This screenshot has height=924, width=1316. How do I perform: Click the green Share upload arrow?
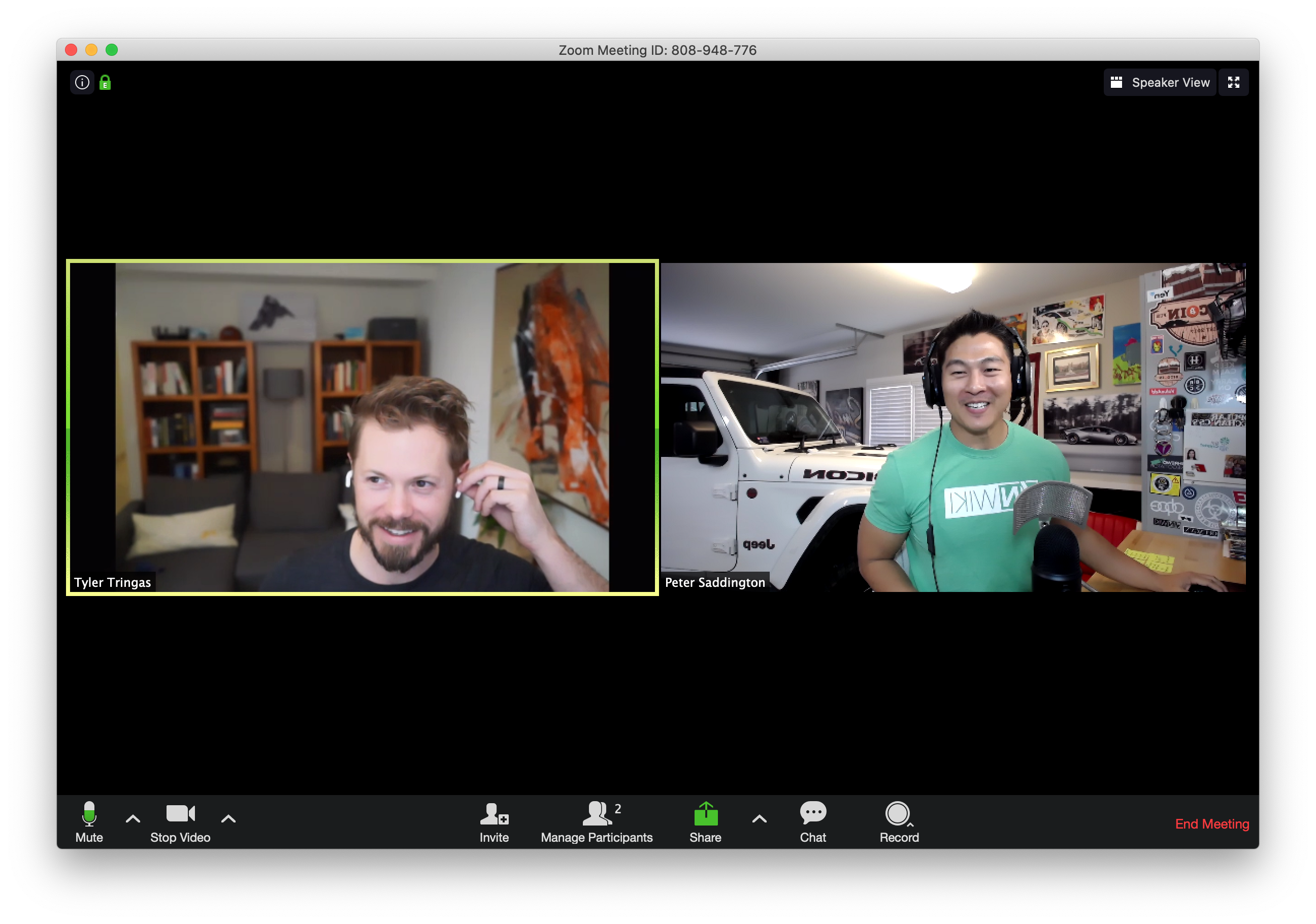(x=705, y=813)
